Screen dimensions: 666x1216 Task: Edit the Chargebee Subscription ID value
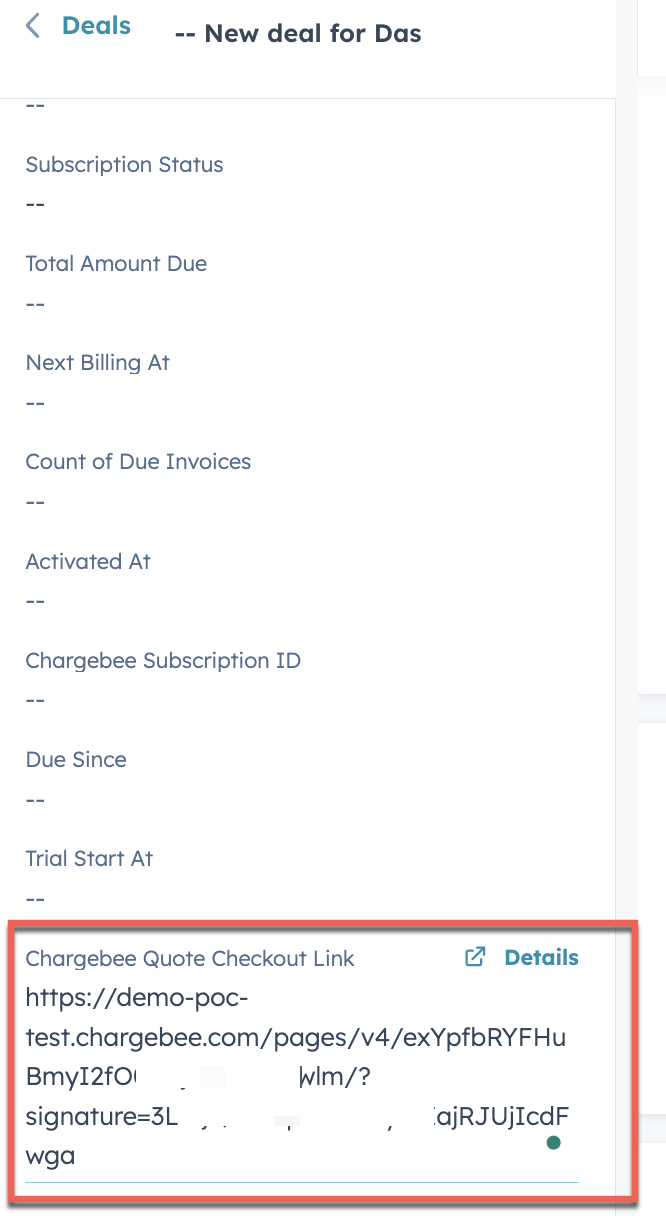36,699
